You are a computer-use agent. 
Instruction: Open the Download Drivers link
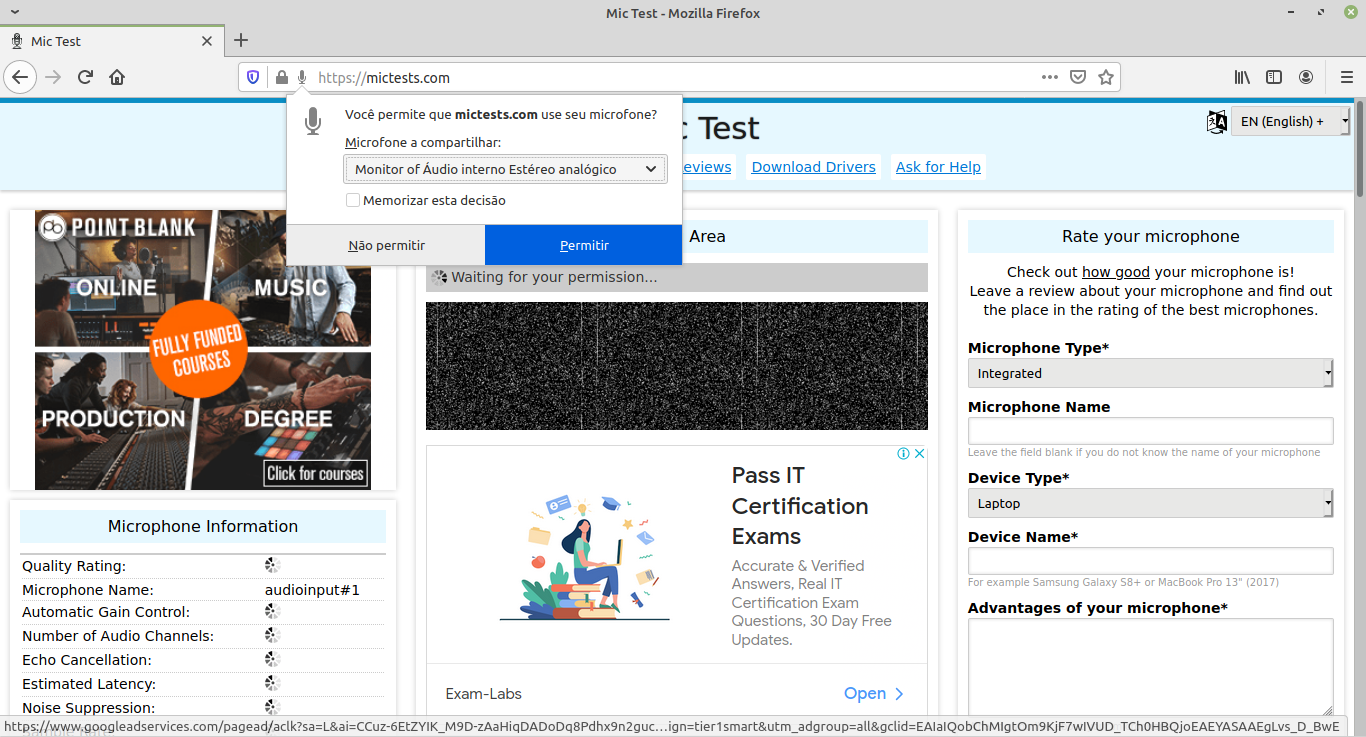point(813,167)
